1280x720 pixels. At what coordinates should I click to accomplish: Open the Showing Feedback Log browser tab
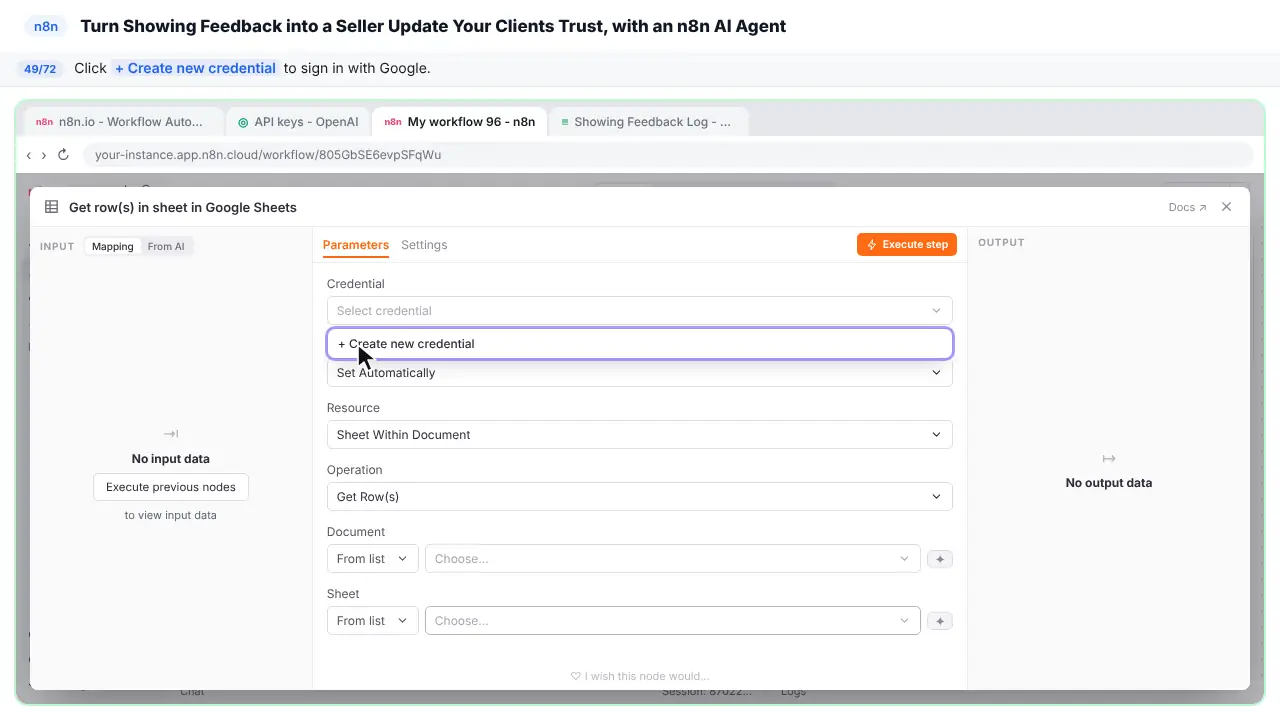(647, 122)
